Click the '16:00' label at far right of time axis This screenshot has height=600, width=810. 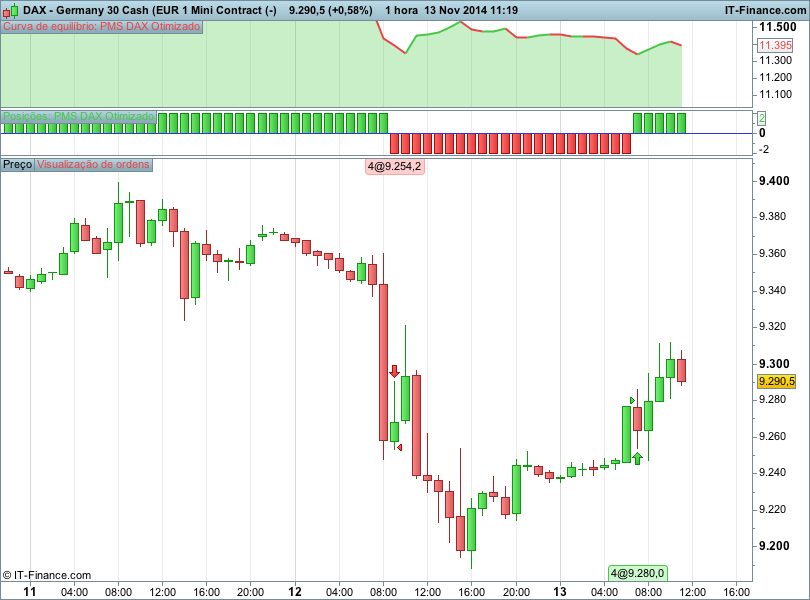click(x=736, y=592)
